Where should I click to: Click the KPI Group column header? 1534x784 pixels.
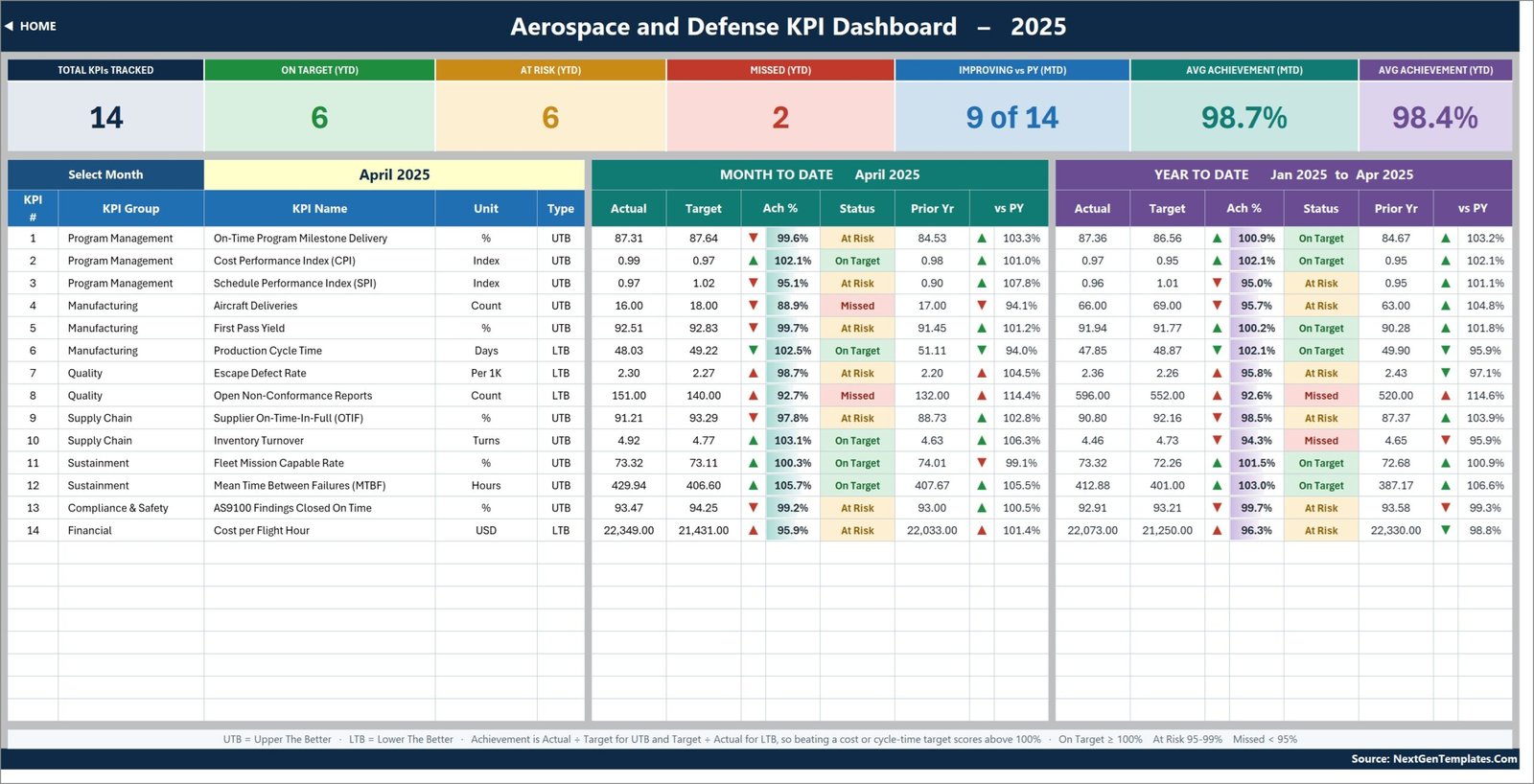[130, 208]
